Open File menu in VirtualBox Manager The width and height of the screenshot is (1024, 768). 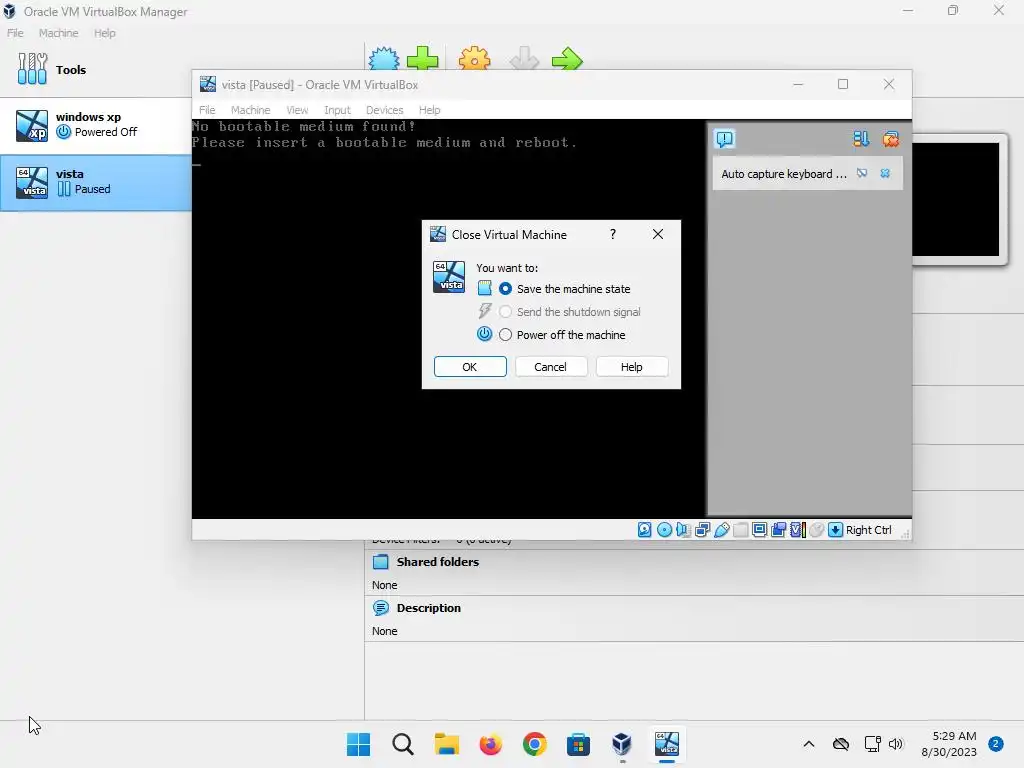pos(15,33)
